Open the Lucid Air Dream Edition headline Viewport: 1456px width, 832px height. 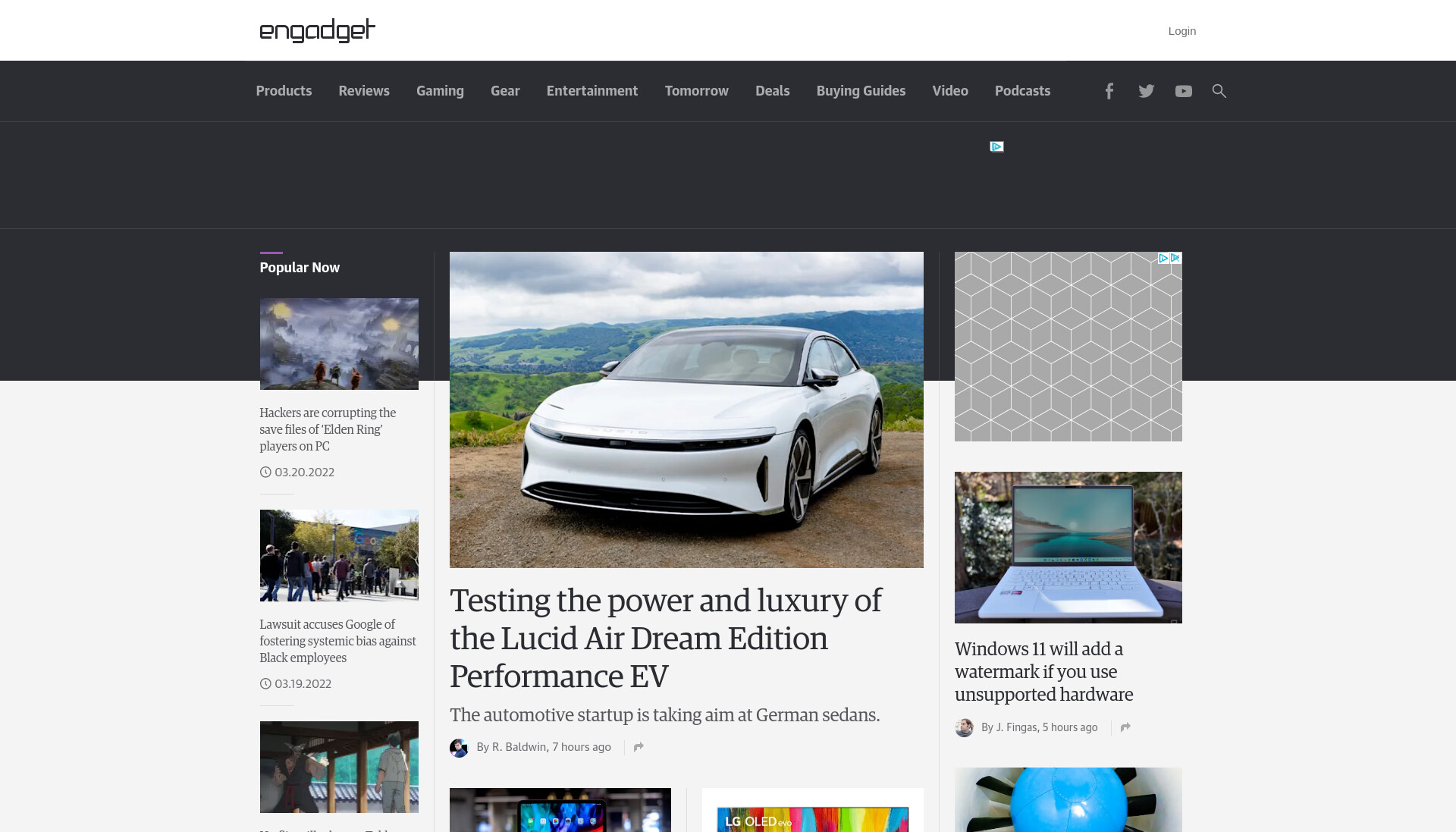pos(666,638)
